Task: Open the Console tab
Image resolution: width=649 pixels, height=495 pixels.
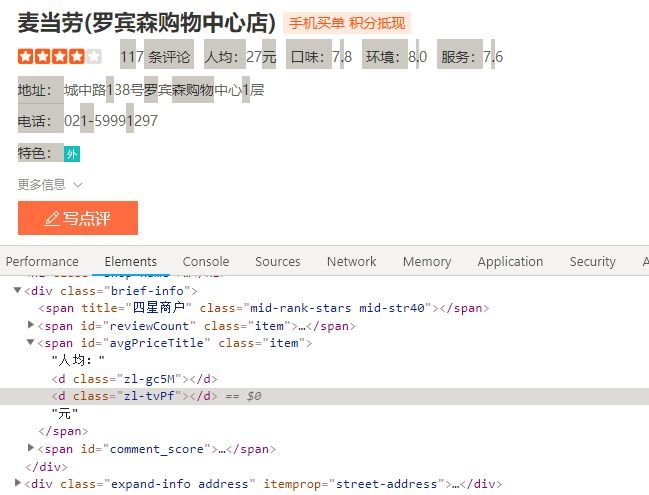Action: (x=206, y=262)
